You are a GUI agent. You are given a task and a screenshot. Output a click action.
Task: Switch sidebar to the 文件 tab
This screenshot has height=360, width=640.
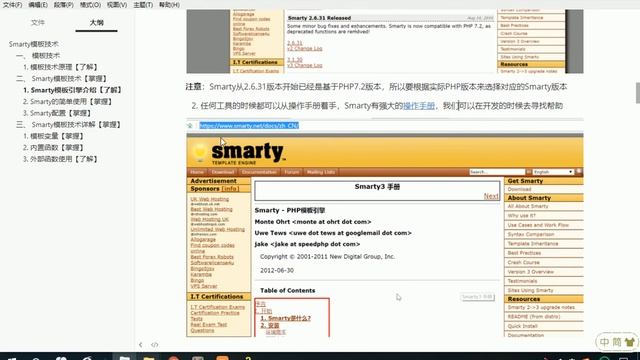(38, 22)
